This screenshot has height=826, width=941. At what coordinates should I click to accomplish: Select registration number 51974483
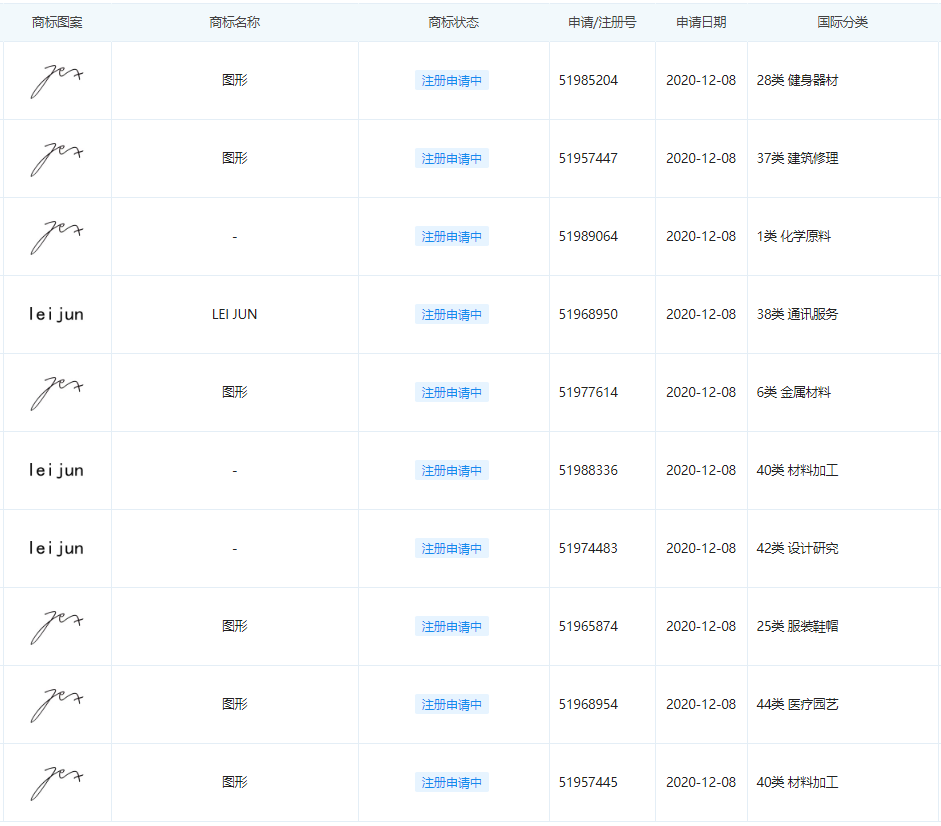[588, 549]
